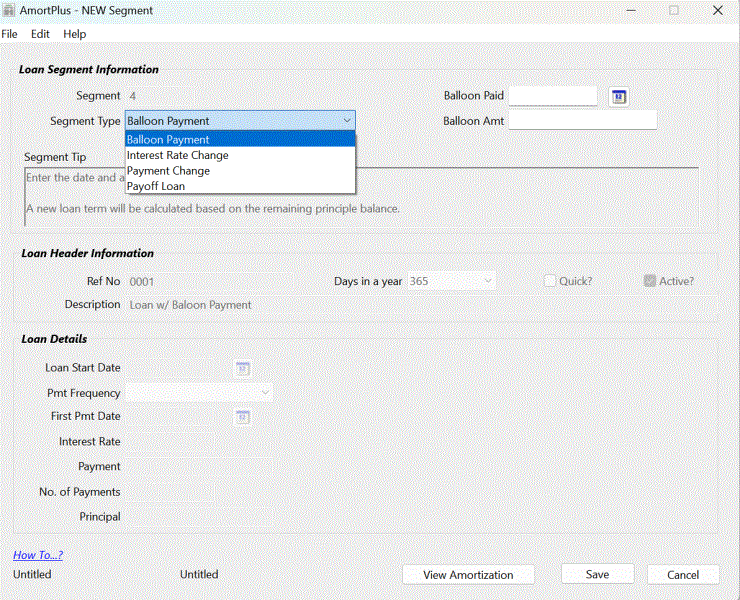Save the new segment
This screenshot has height=600, width=740.
[597, 574]
